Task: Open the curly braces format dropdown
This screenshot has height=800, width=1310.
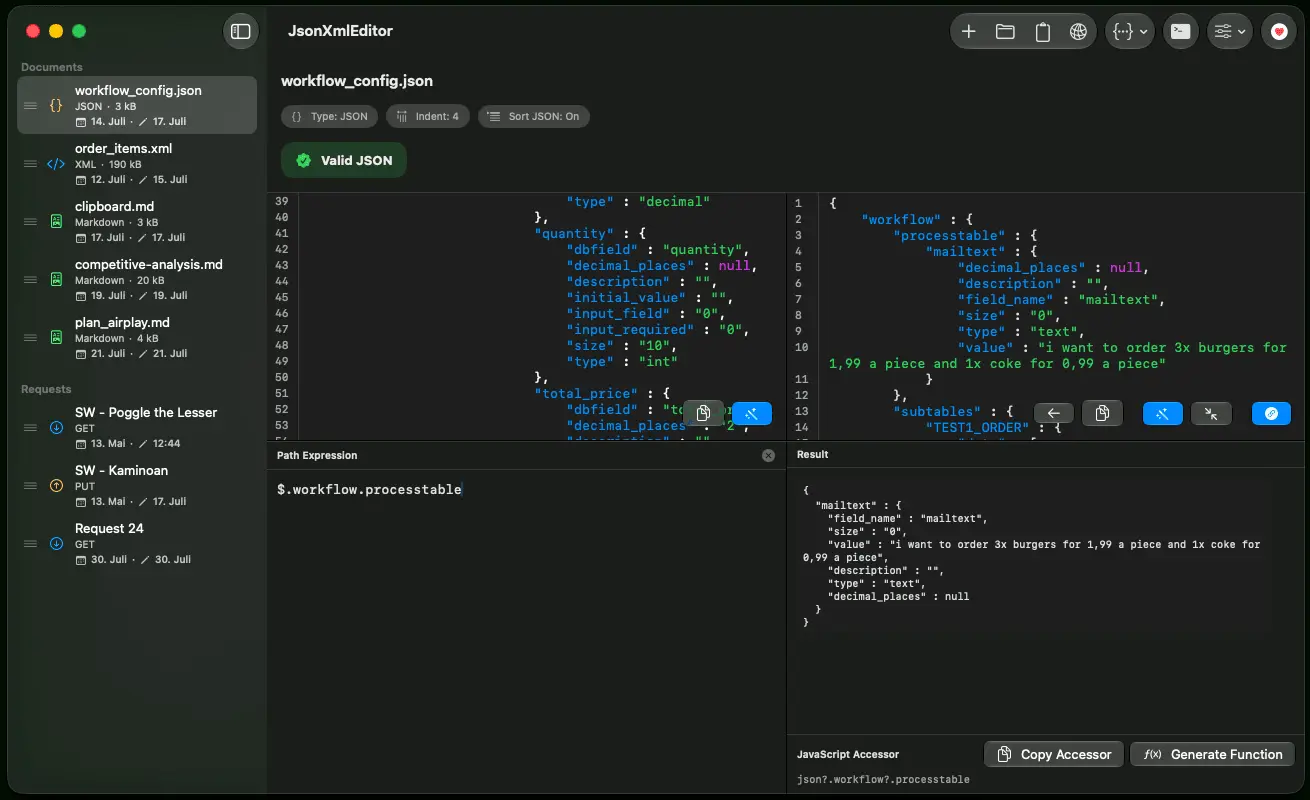Action: pyautogui.click(x=1130, y=31)
